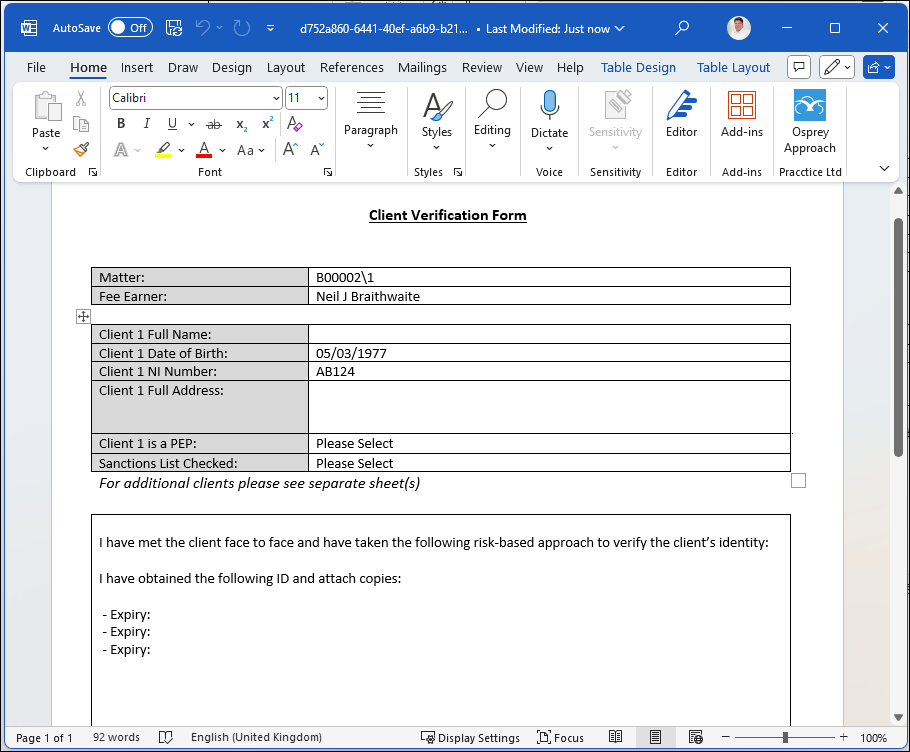Toggle AutoSave on

point(131,27)
